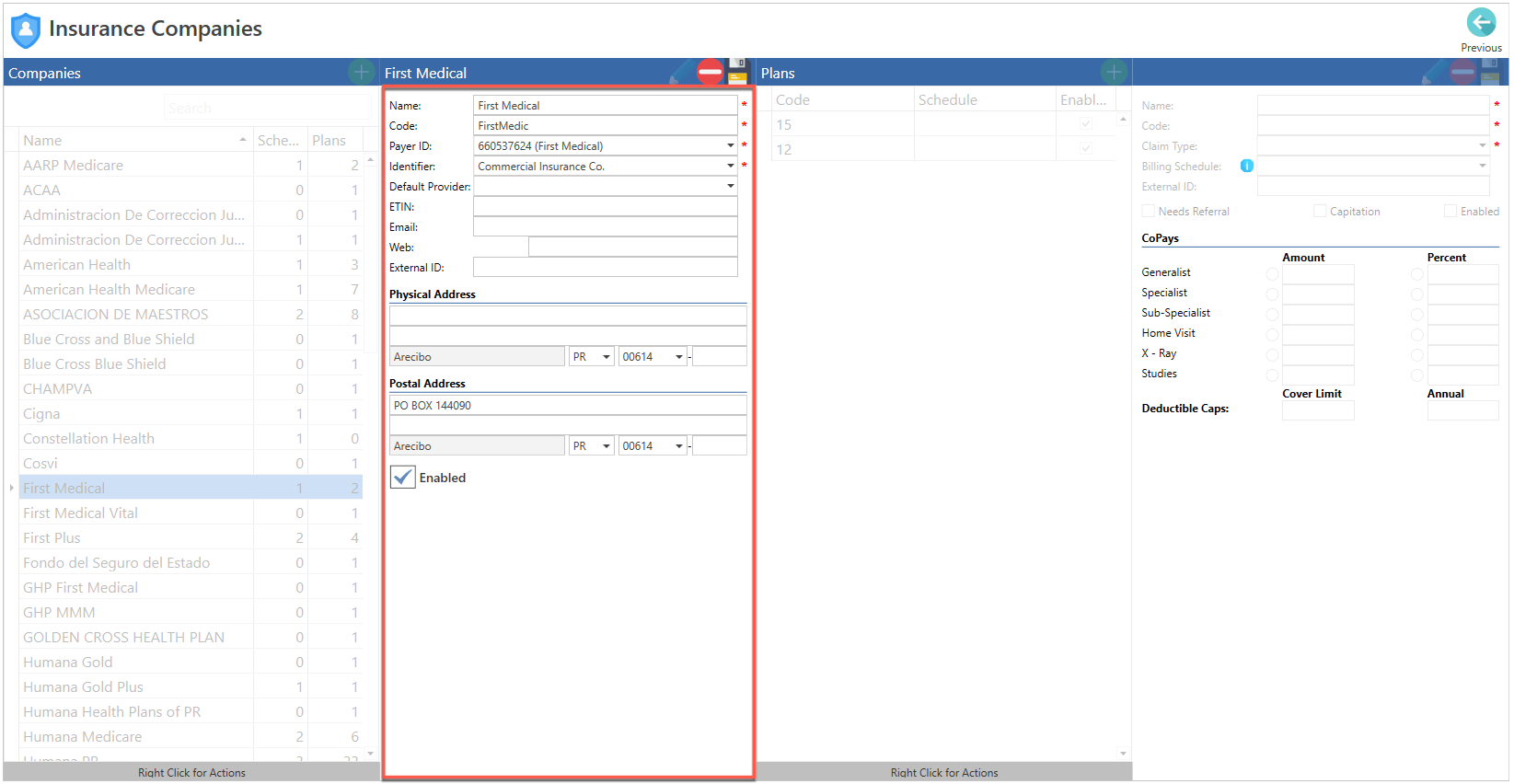Add a new company with plus icon
The width and height of the screenshot is (1514, 784).
(x=361, y=72)
